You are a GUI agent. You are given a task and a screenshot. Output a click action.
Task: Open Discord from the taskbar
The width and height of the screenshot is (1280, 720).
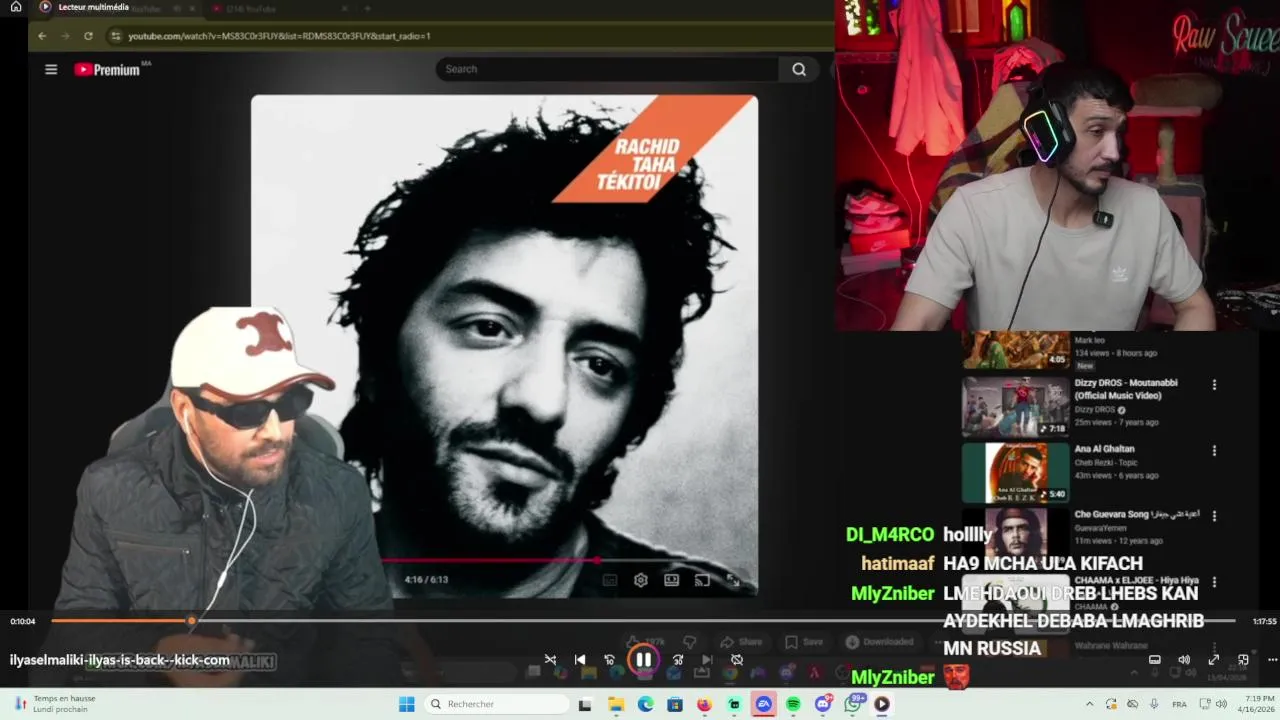point(823,704)
